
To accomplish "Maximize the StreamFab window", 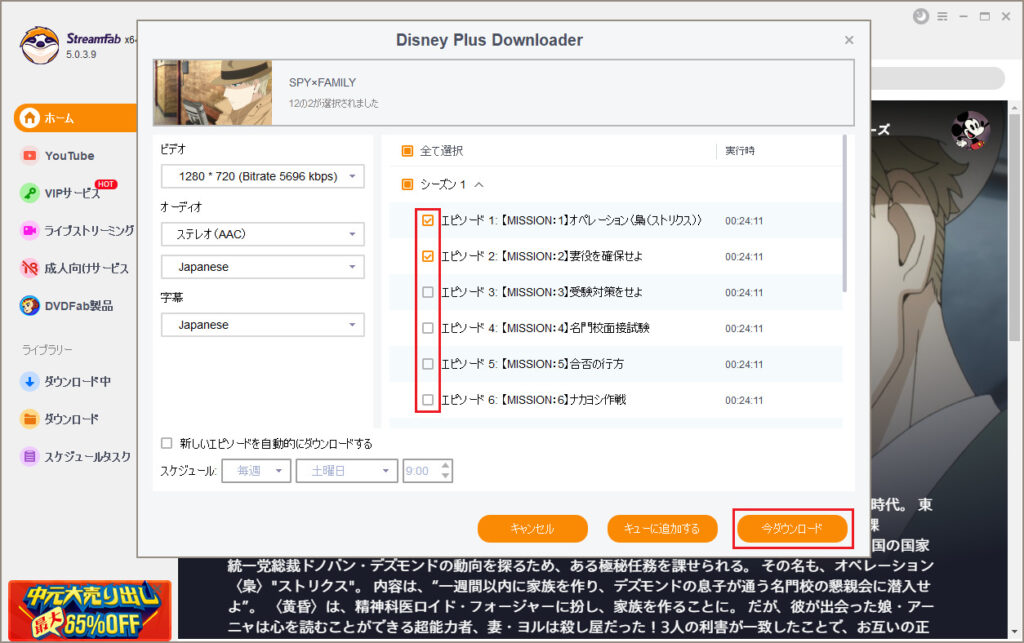I will pos(985,16).
